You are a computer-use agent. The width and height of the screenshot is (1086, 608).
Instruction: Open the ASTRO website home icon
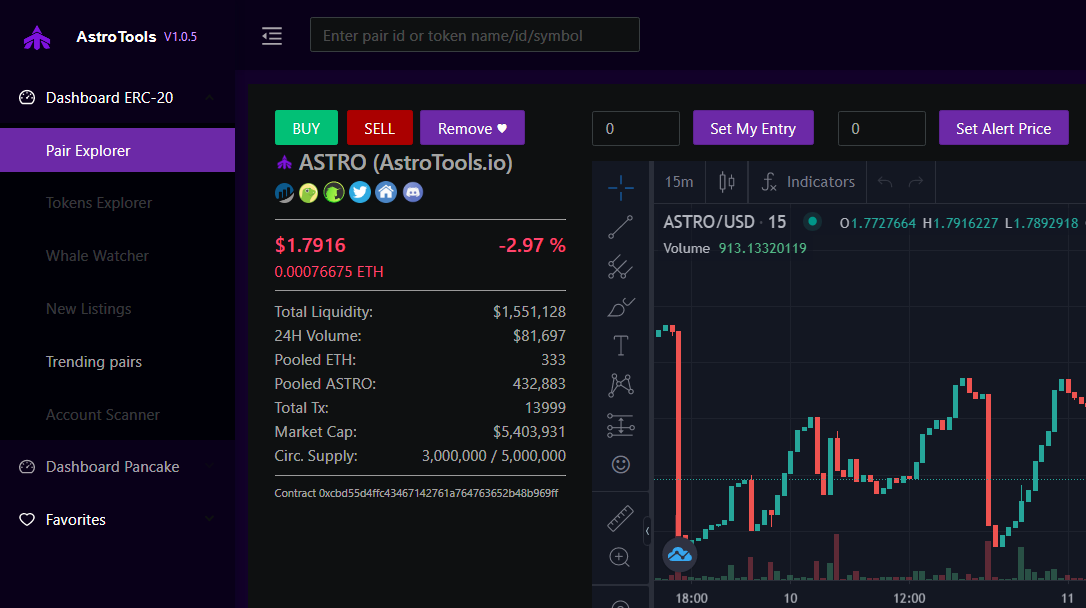386,193
